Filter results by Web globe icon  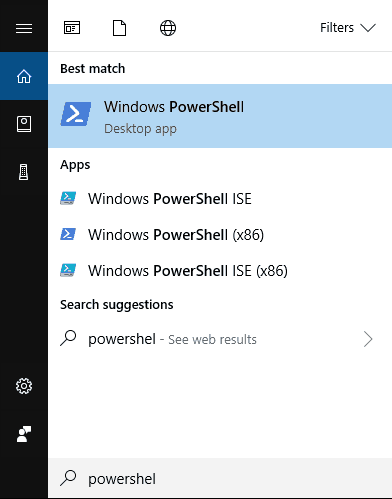pyautogui.click(x=168, y=28)
